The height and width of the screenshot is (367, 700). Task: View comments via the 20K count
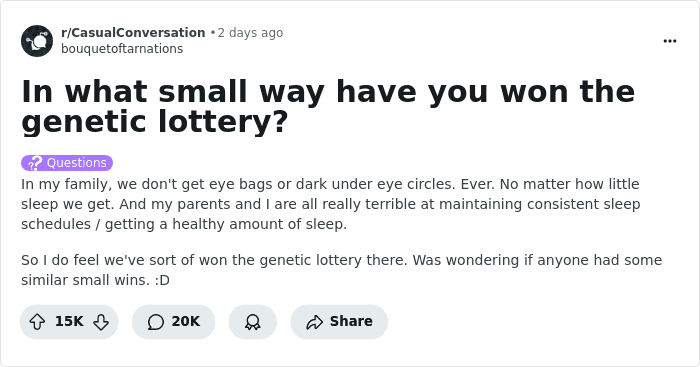186,321
